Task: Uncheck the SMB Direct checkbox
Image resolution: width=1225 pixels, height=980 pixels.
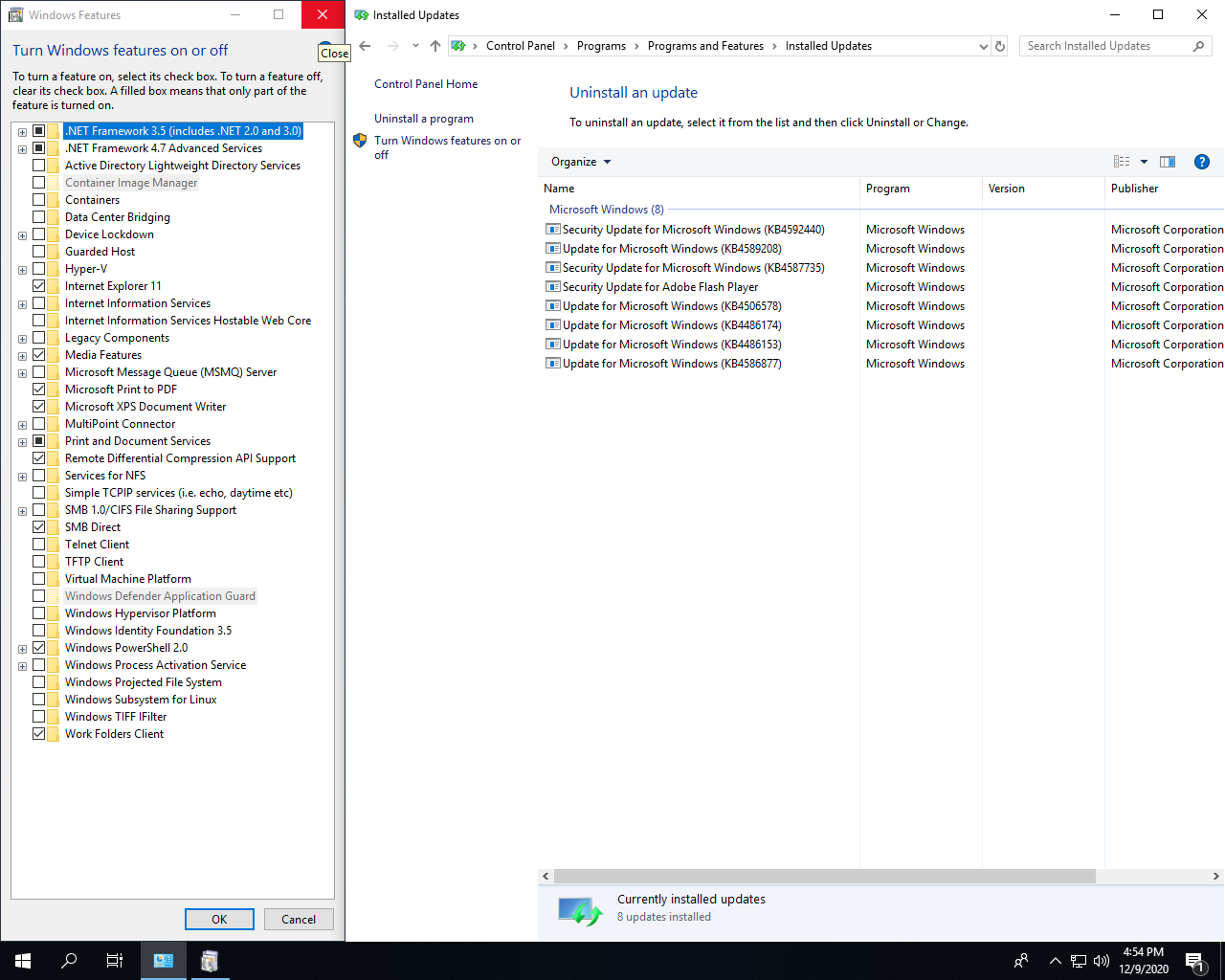Action: pos(39,527)
